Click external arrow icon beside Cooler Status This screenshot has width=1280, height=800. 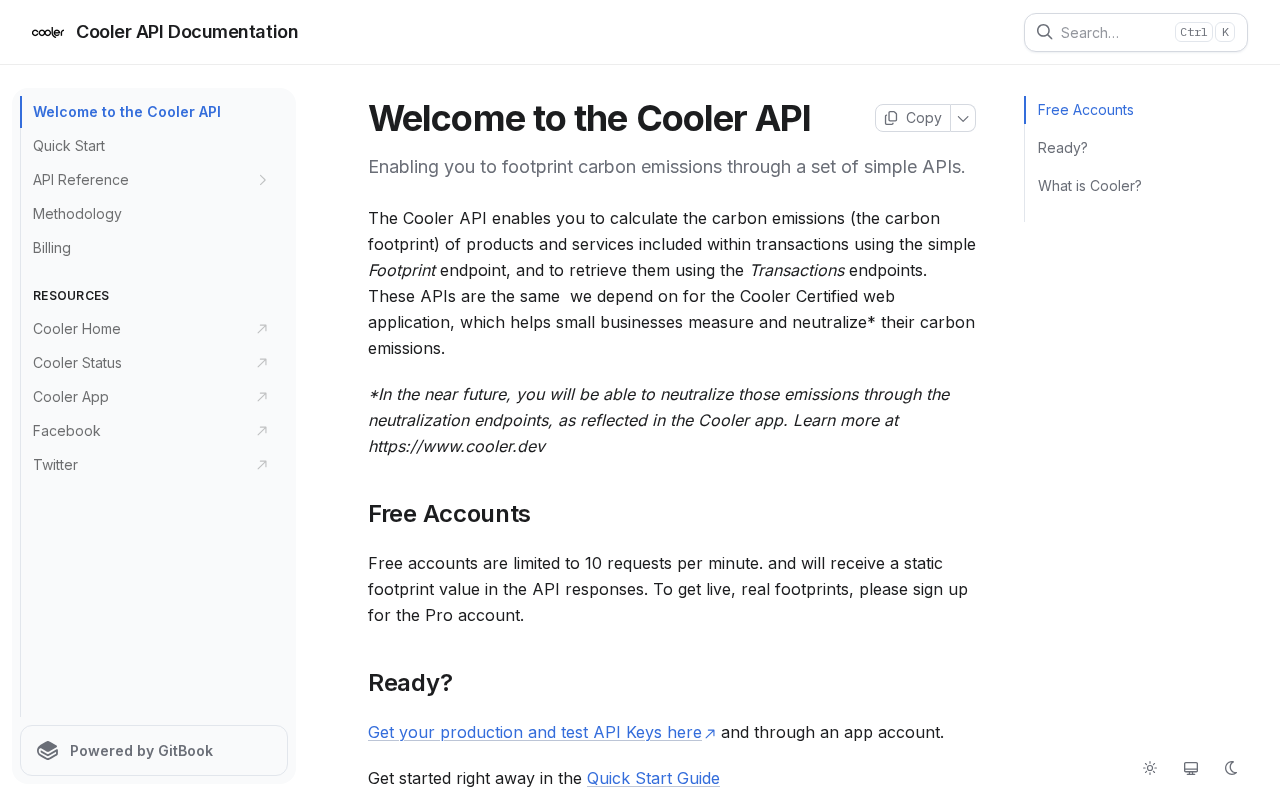[x=262, y=363]
